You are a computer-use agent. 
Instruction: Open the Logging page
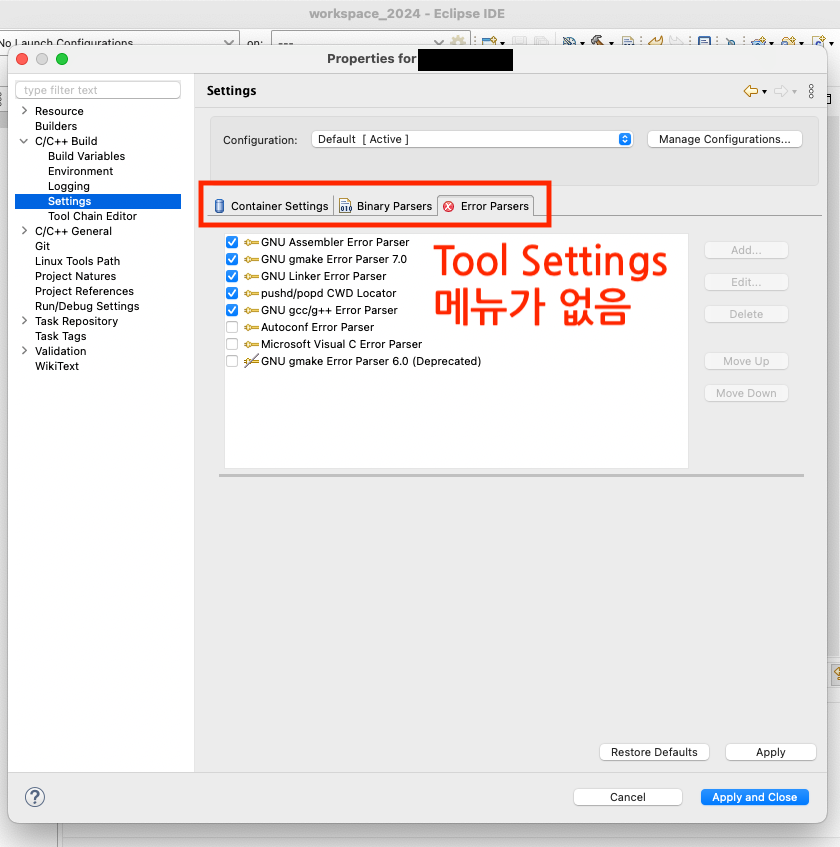69,186
